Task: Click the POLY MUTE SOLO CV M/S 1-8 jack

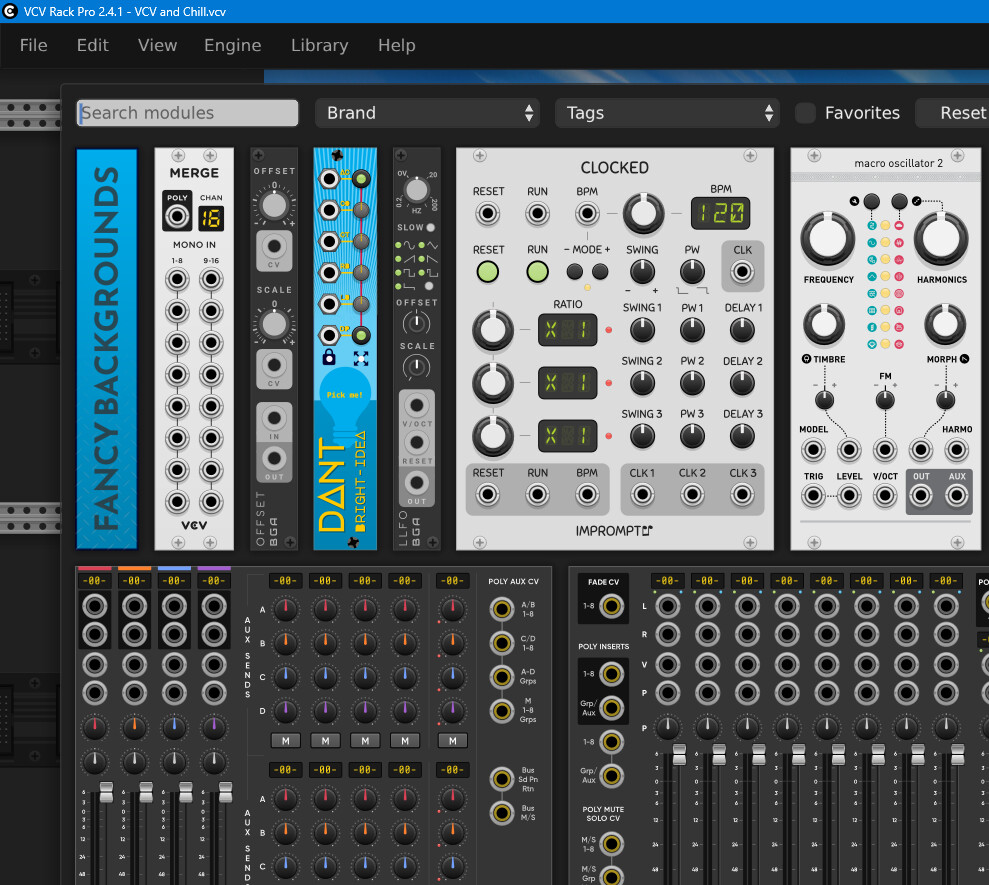Action: coord(611,843)
